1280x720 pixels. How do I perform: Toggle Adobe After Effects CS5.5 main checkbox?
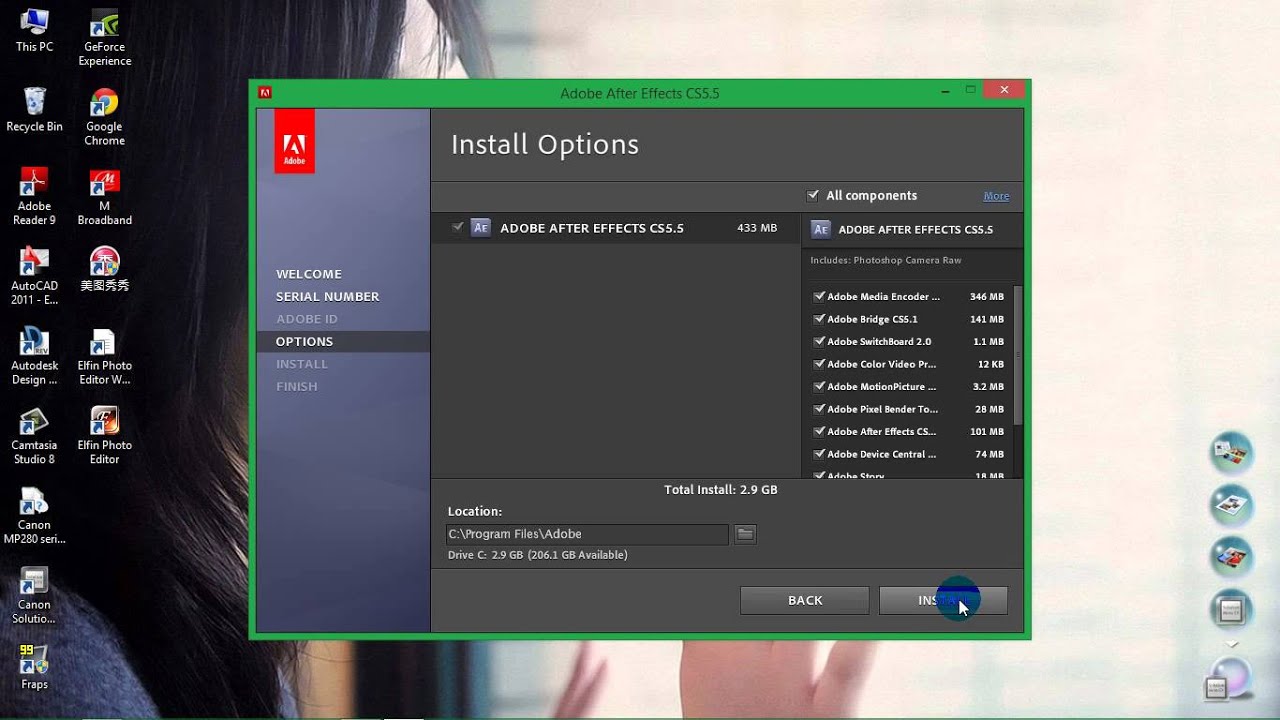(x=458, y=227)
